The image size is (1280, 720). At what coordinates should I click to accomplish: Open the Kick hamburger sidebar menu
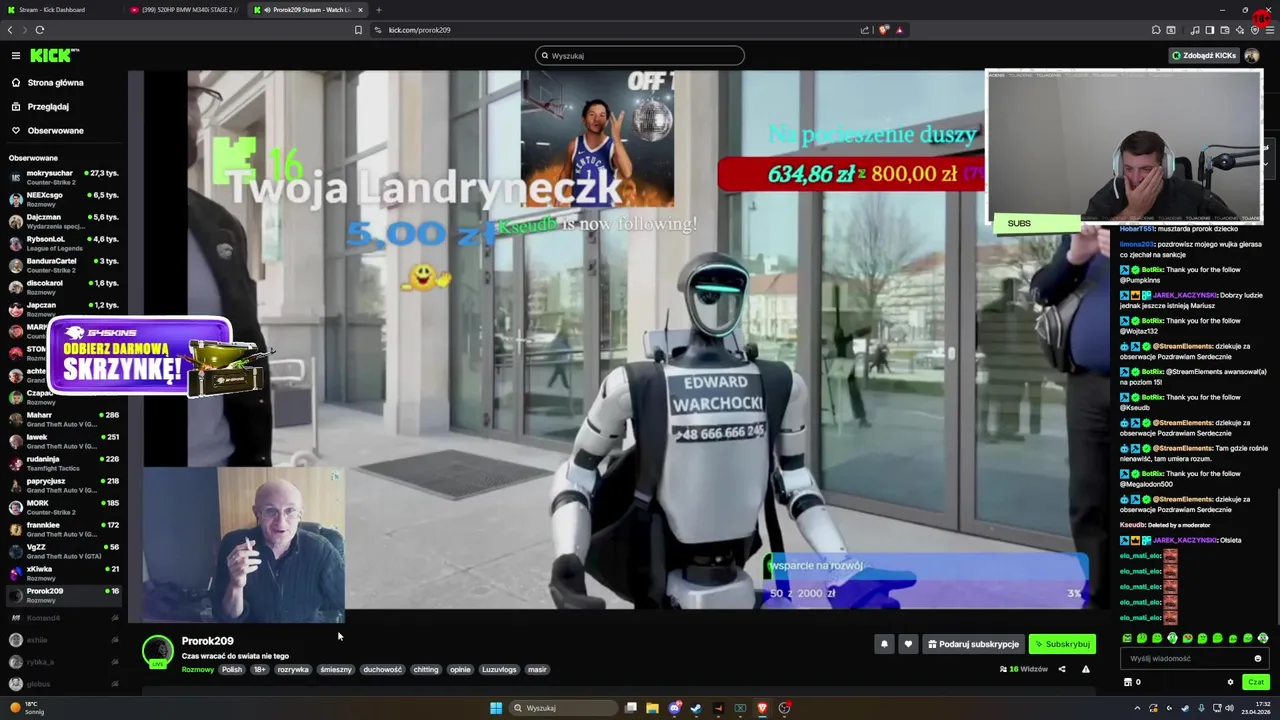(x=16, y=55)
